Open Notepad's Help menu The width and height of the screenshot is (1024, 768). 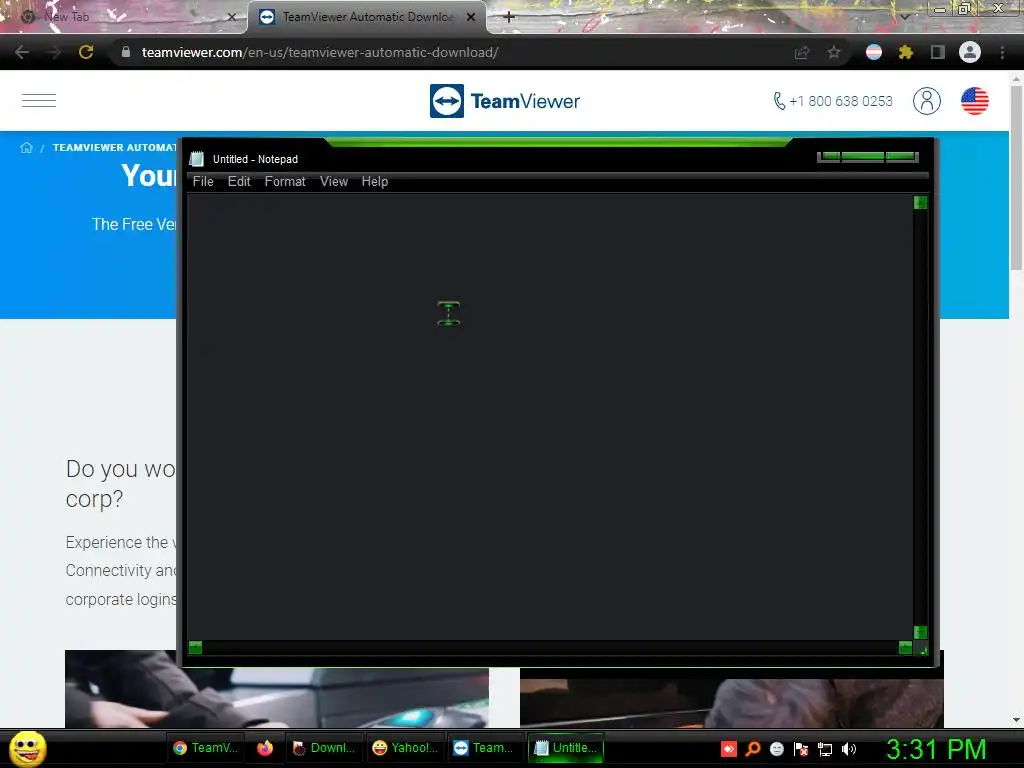pyautogui.click(x=375, y=182)
